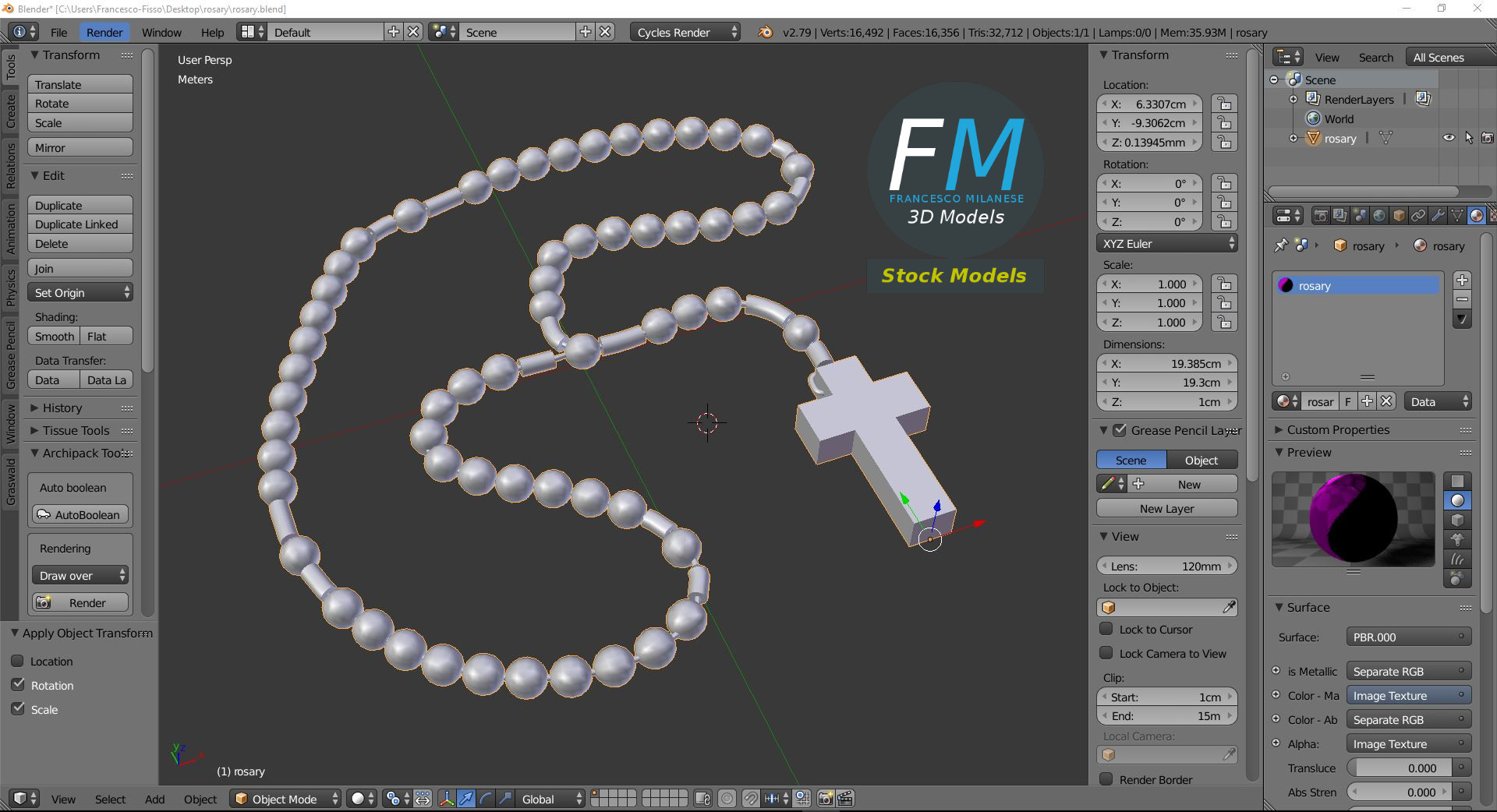
Task: Enable Lock Camera to View
Action: 1106,653
